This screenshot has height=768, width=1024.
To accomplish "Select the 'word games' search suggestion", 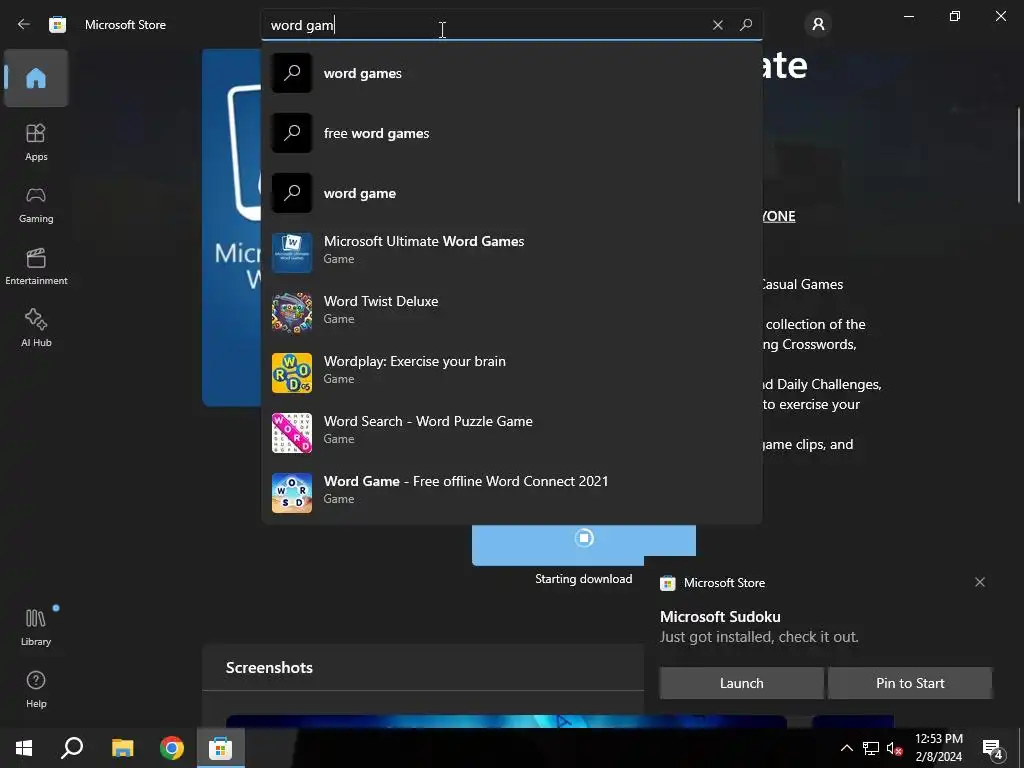I will pyautogui.click(x=511, y=73).
